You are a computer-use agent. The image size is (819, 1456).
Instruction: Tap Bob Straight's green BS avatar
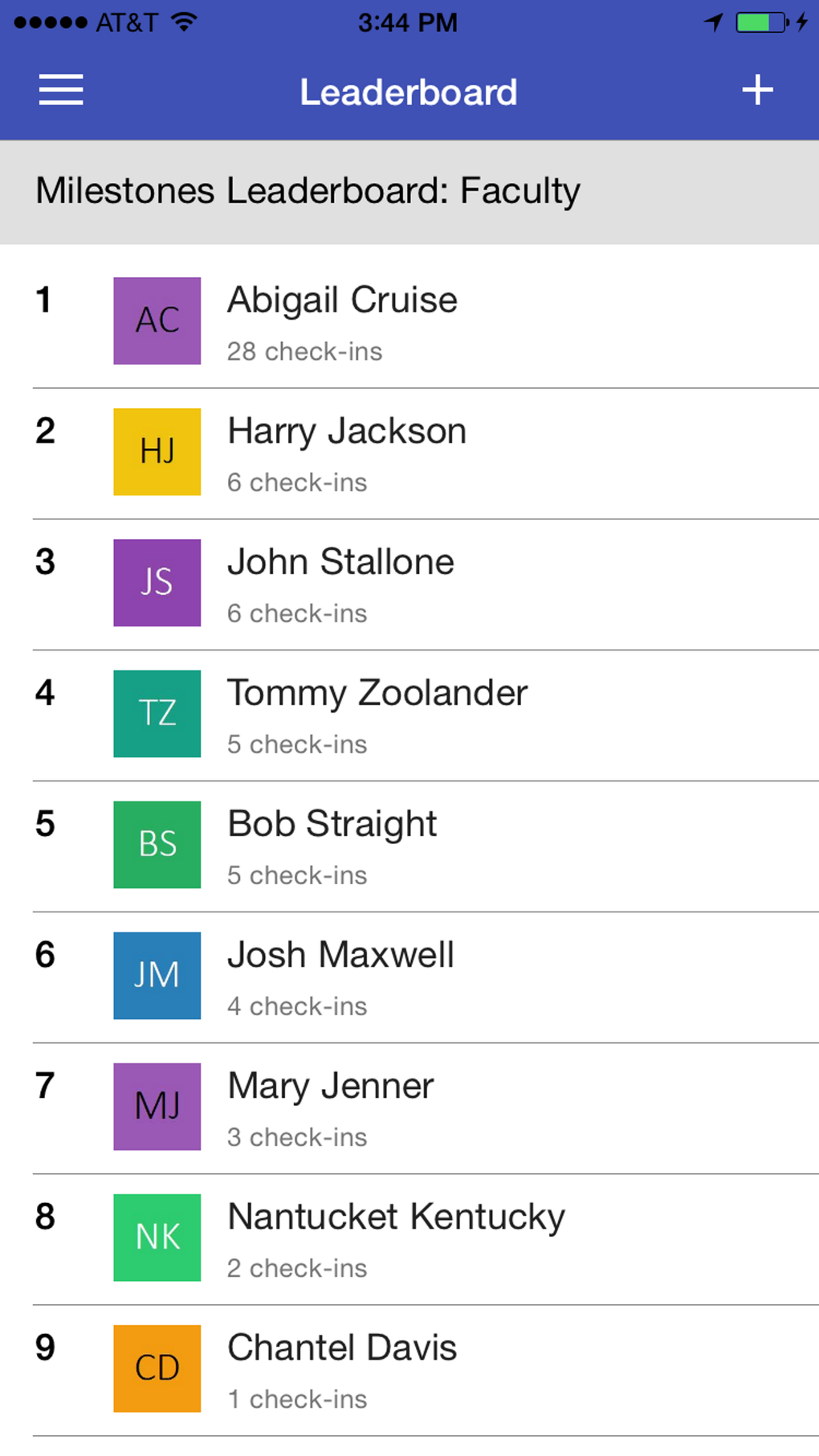157,844
